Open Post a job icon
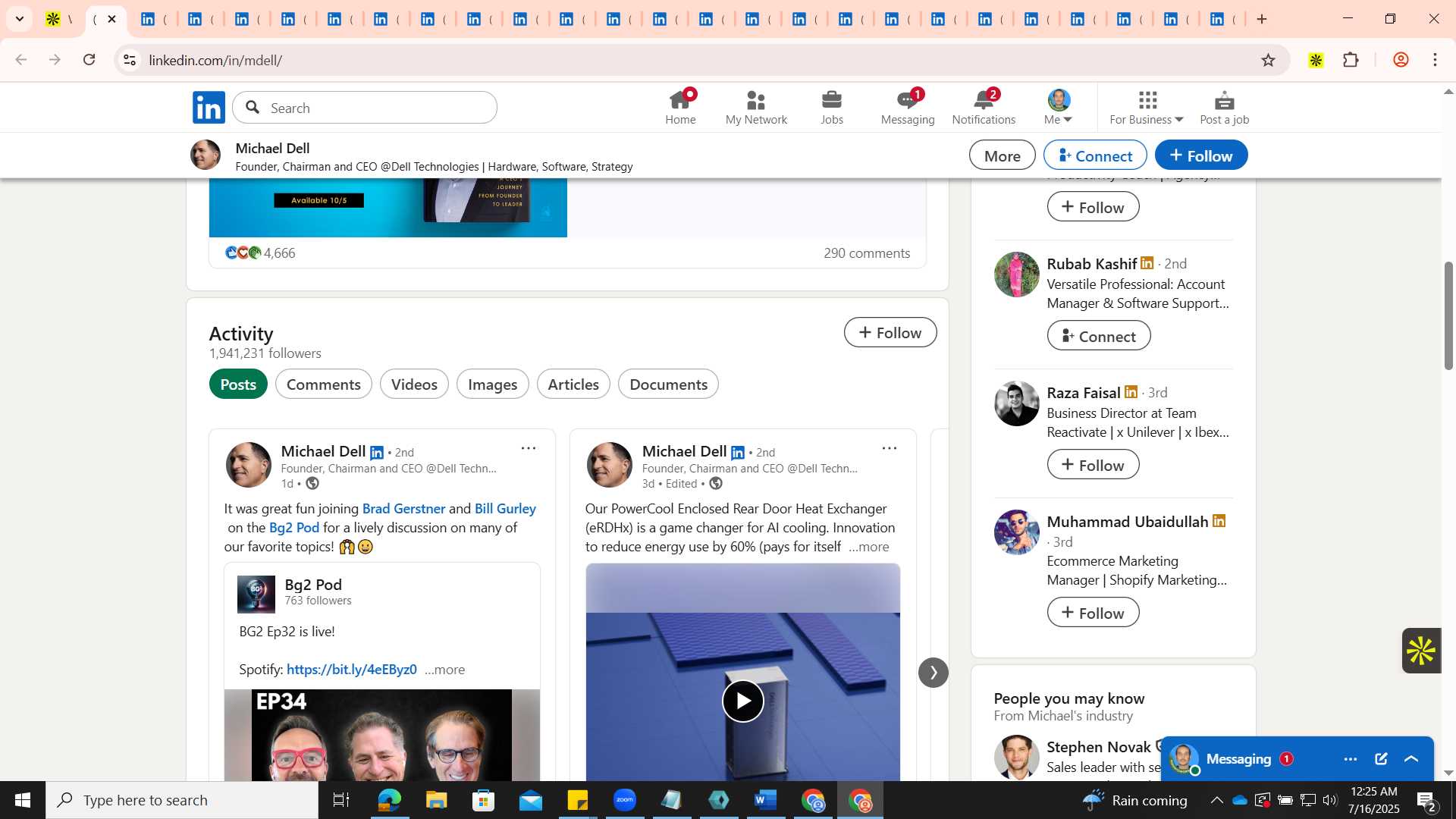 [x=1224, y=108]
